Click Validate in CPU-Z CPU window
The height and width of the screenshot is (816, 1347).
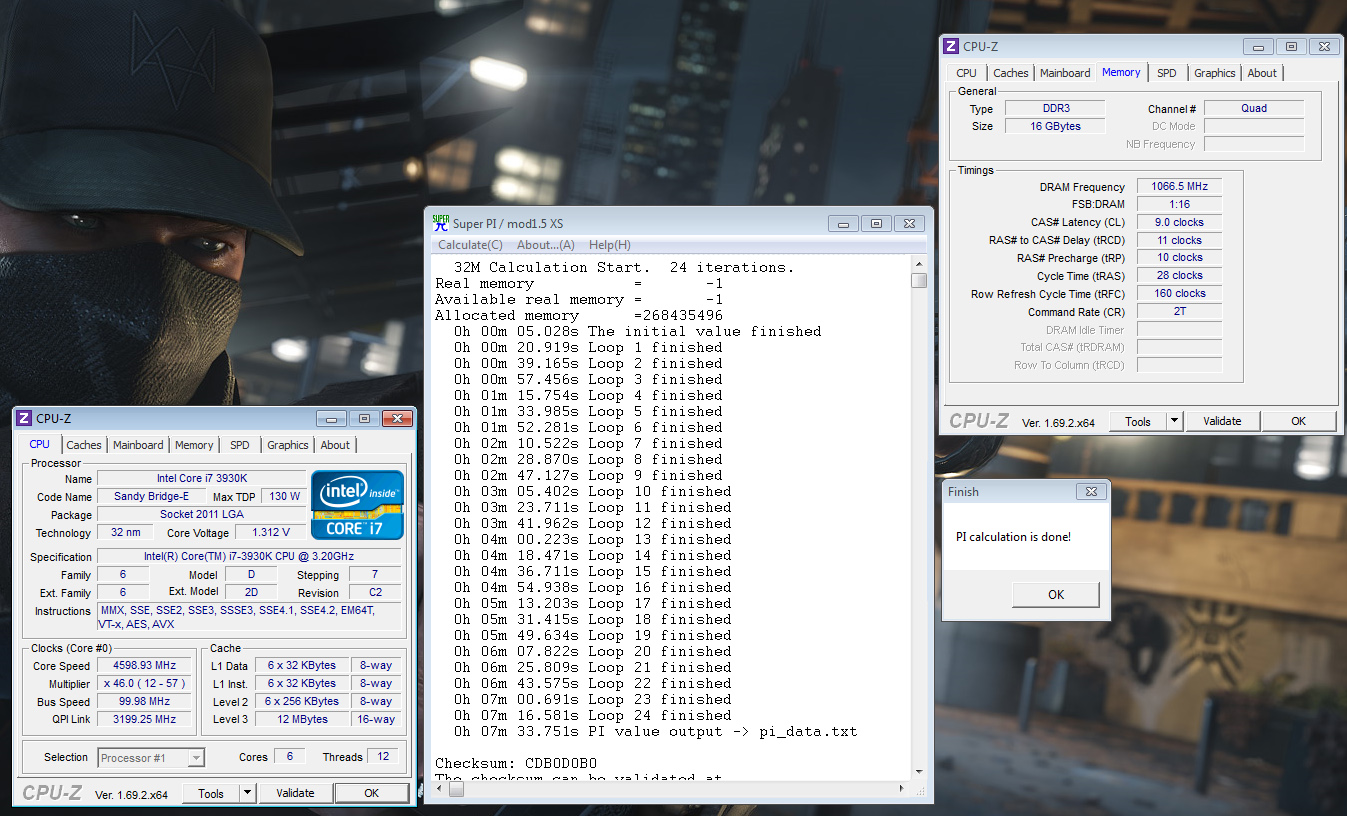click(x=295, y=793)
